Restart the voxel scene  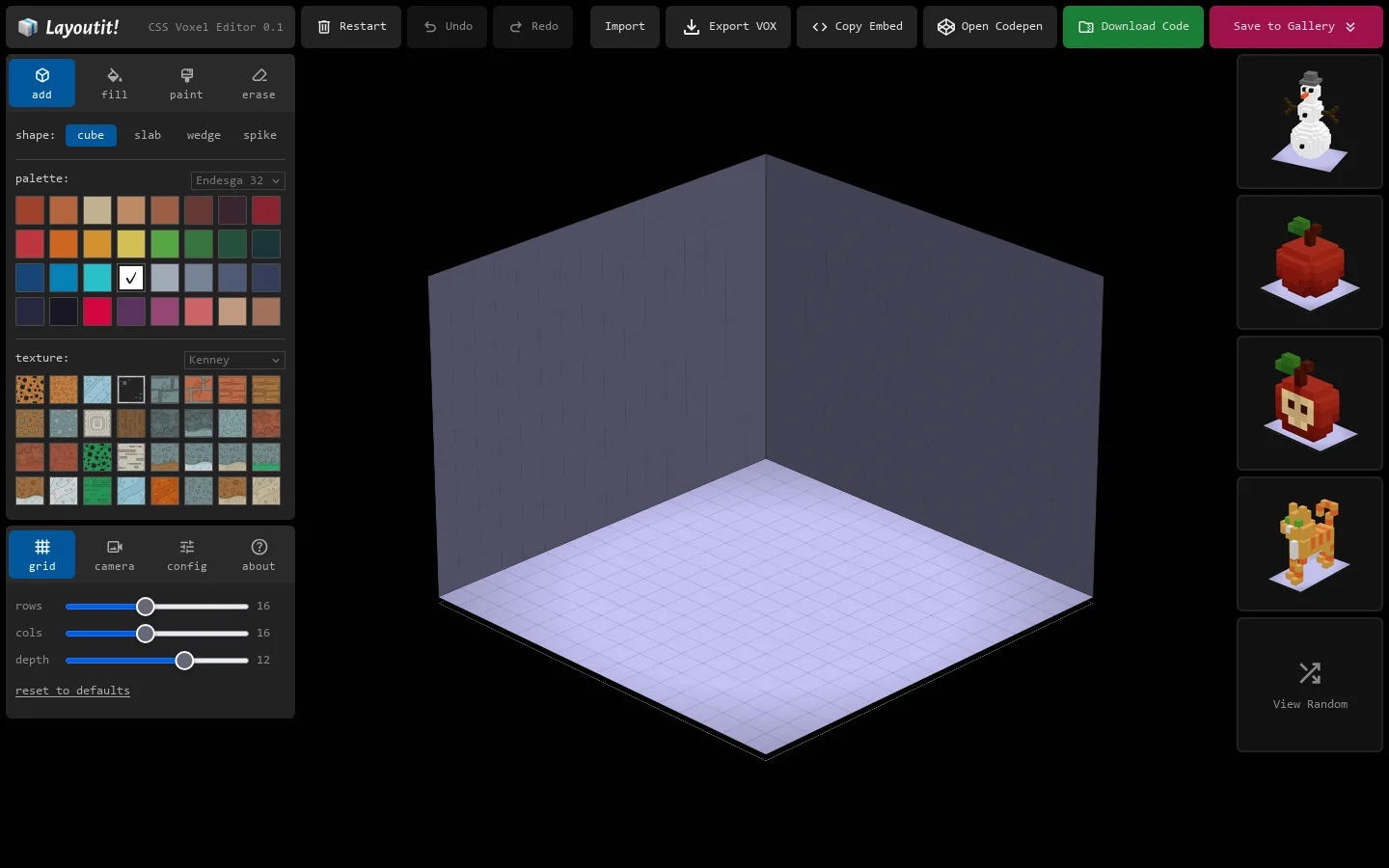(x=351, y=27)
